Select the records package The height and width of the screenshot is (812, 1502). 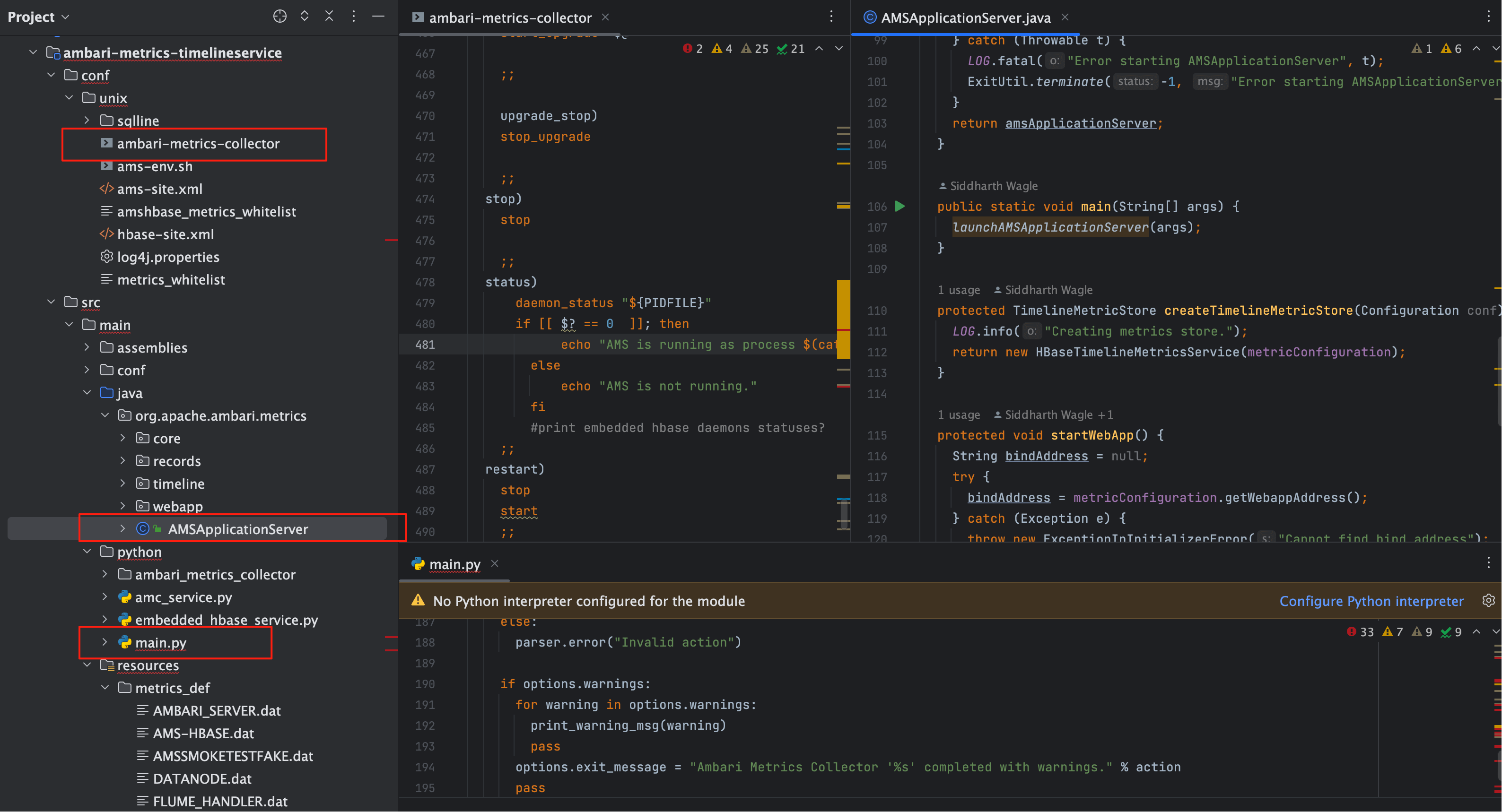click(177, 461)
